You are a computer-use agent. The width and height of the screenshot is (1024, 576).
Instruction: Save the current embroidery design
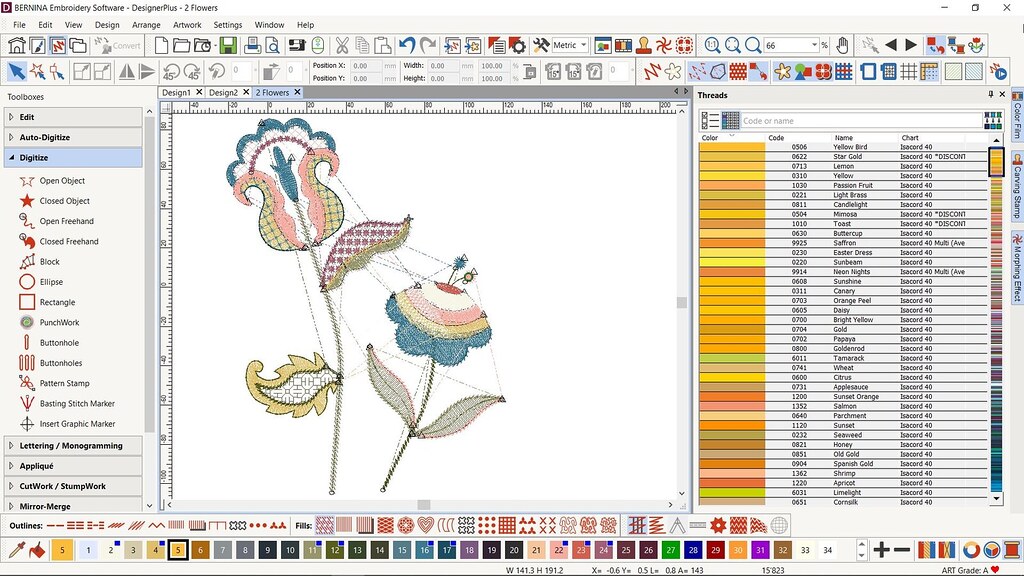click(228, 44)
